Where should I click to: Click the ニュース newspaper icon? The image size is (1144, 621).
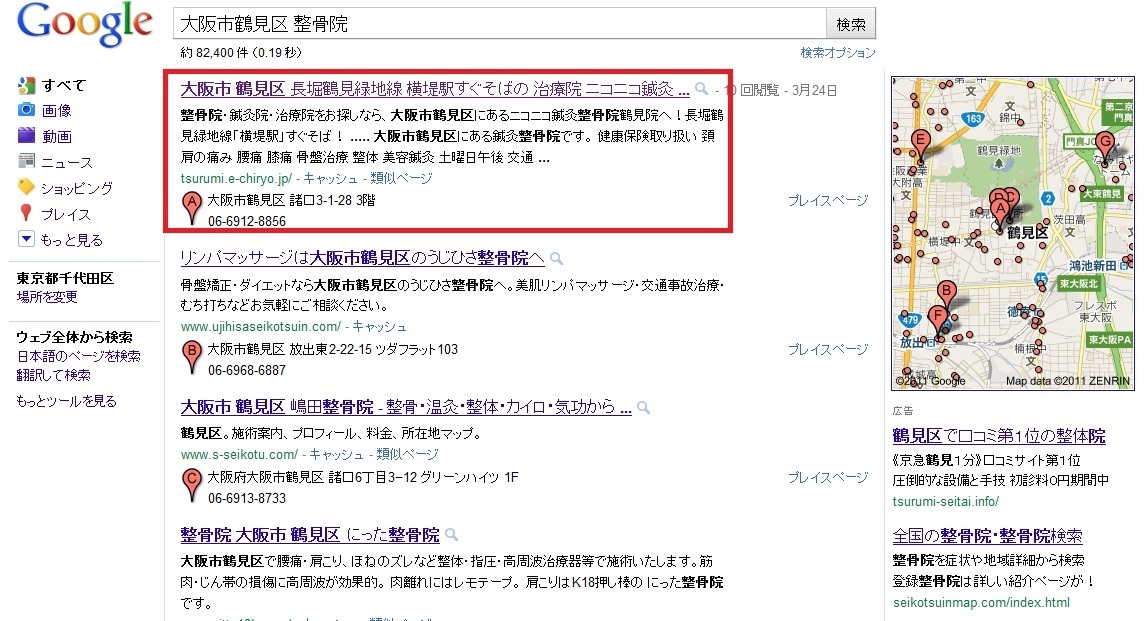(x=26, y=161)
